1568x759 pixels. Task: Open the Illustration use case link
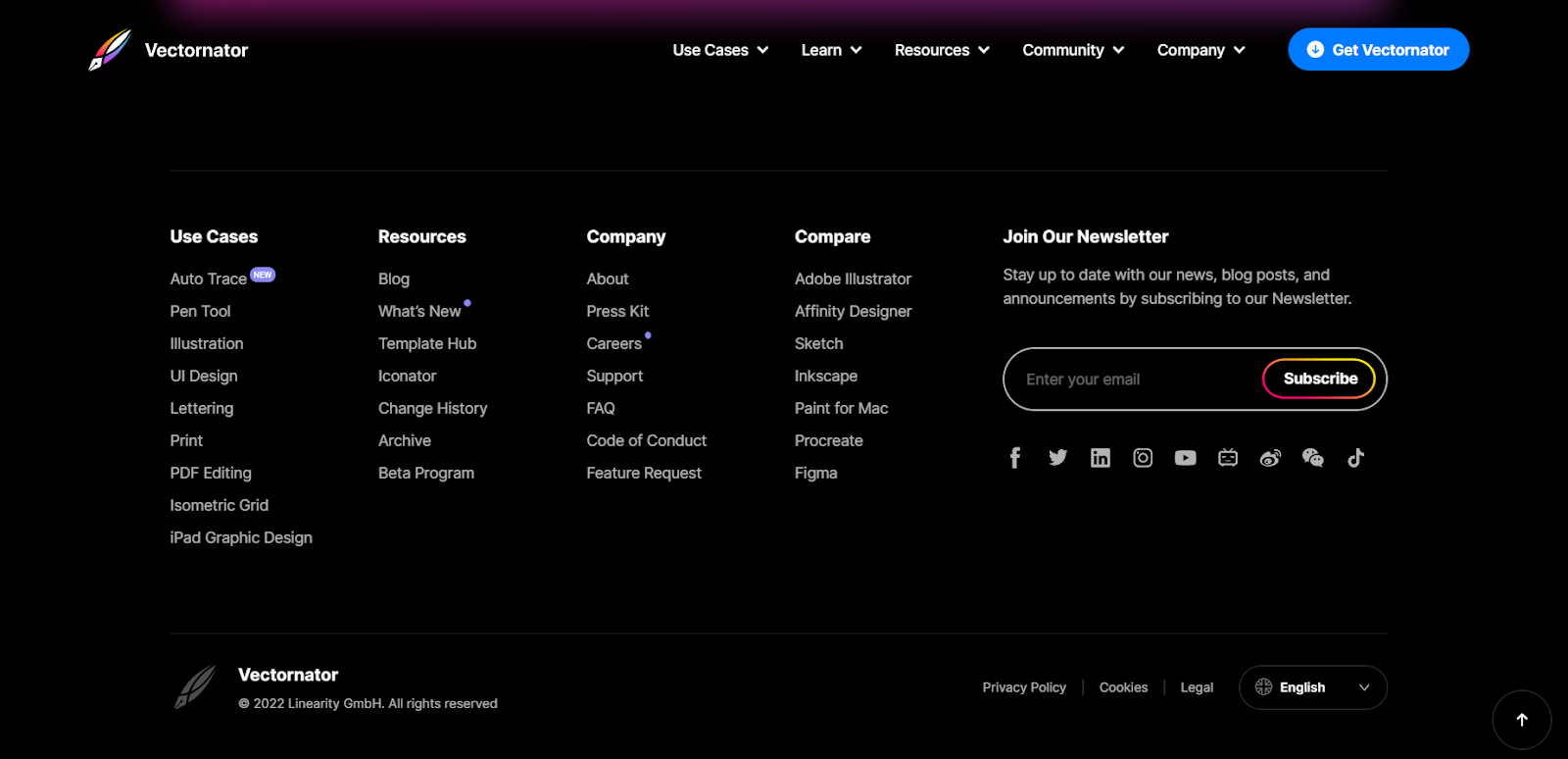pos(207,344)
